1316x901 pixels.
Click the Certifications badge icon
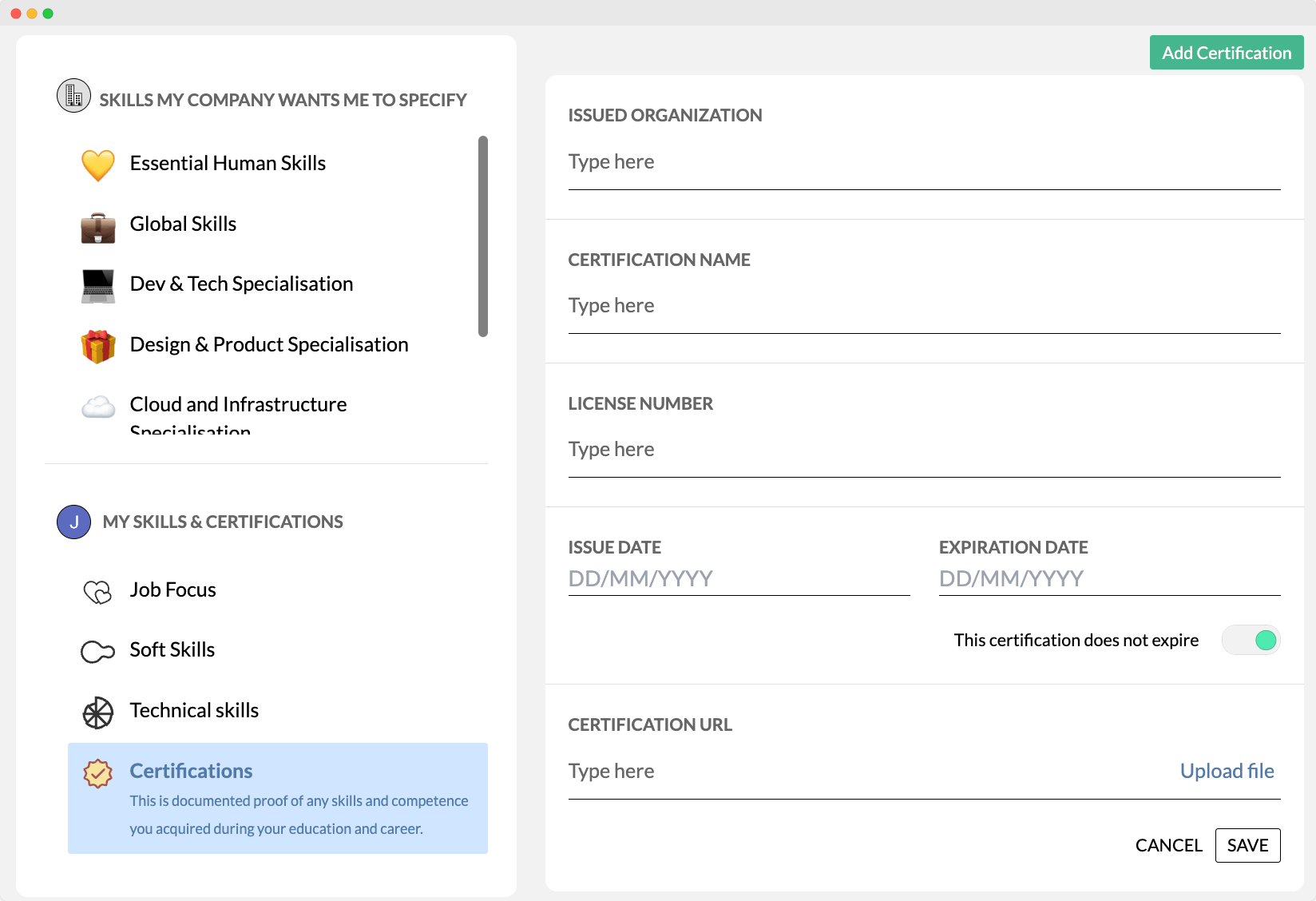pos(97,773)
